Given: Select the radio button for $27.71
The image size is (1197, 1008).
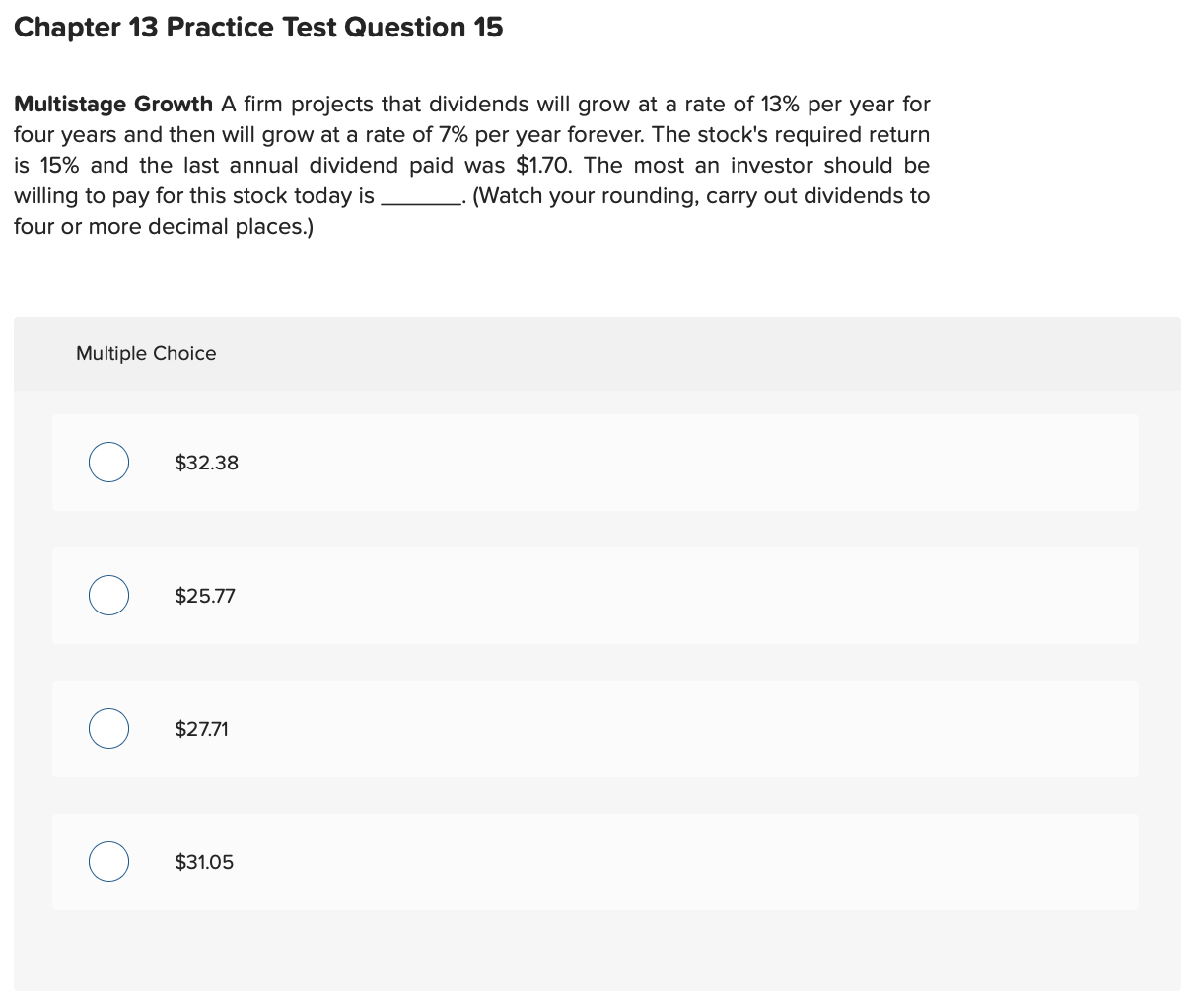Looking at the screenshot, I should tap(108, 728).
